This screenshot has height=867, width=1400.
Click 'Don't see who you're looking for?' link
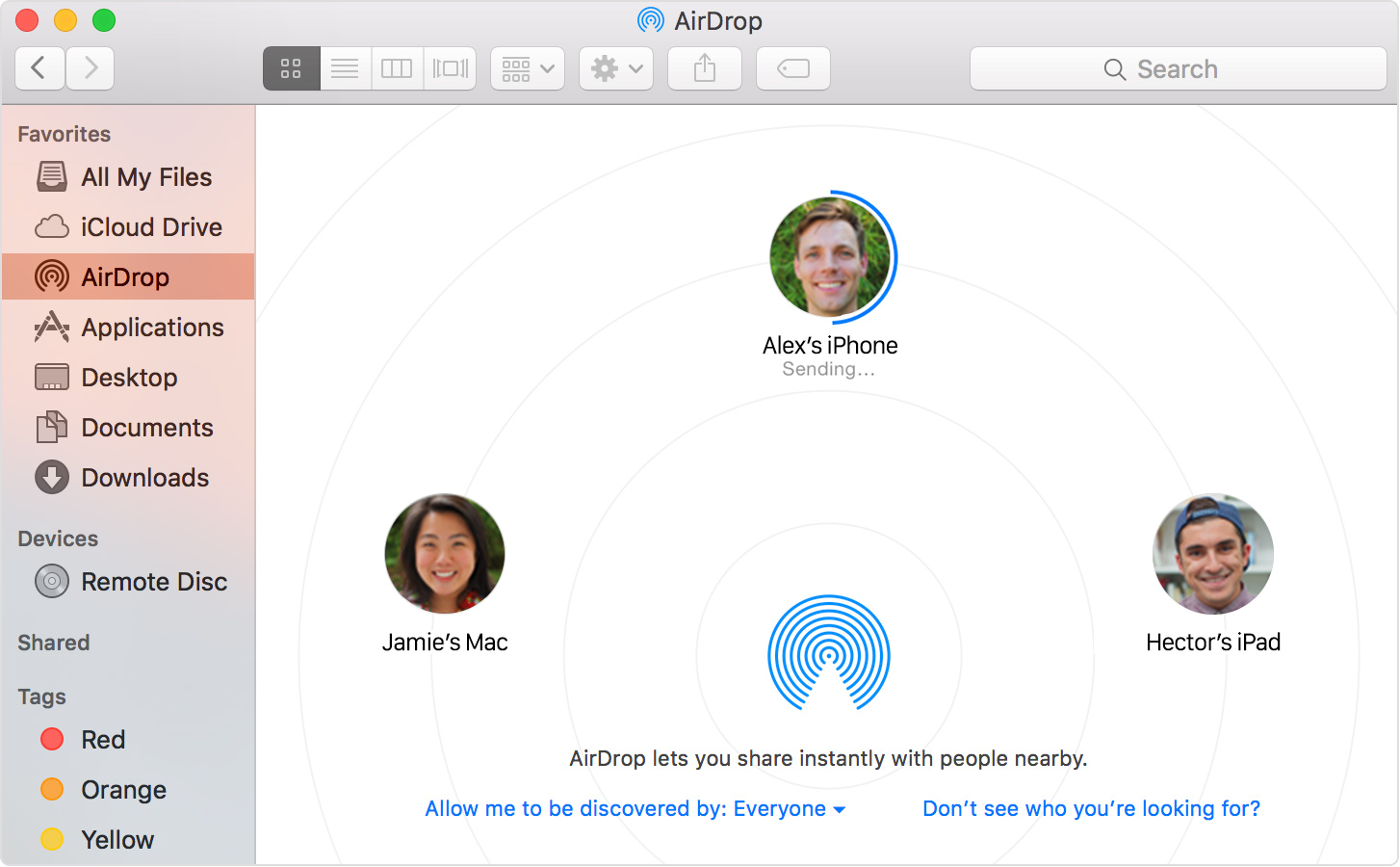pos(1091,809)
